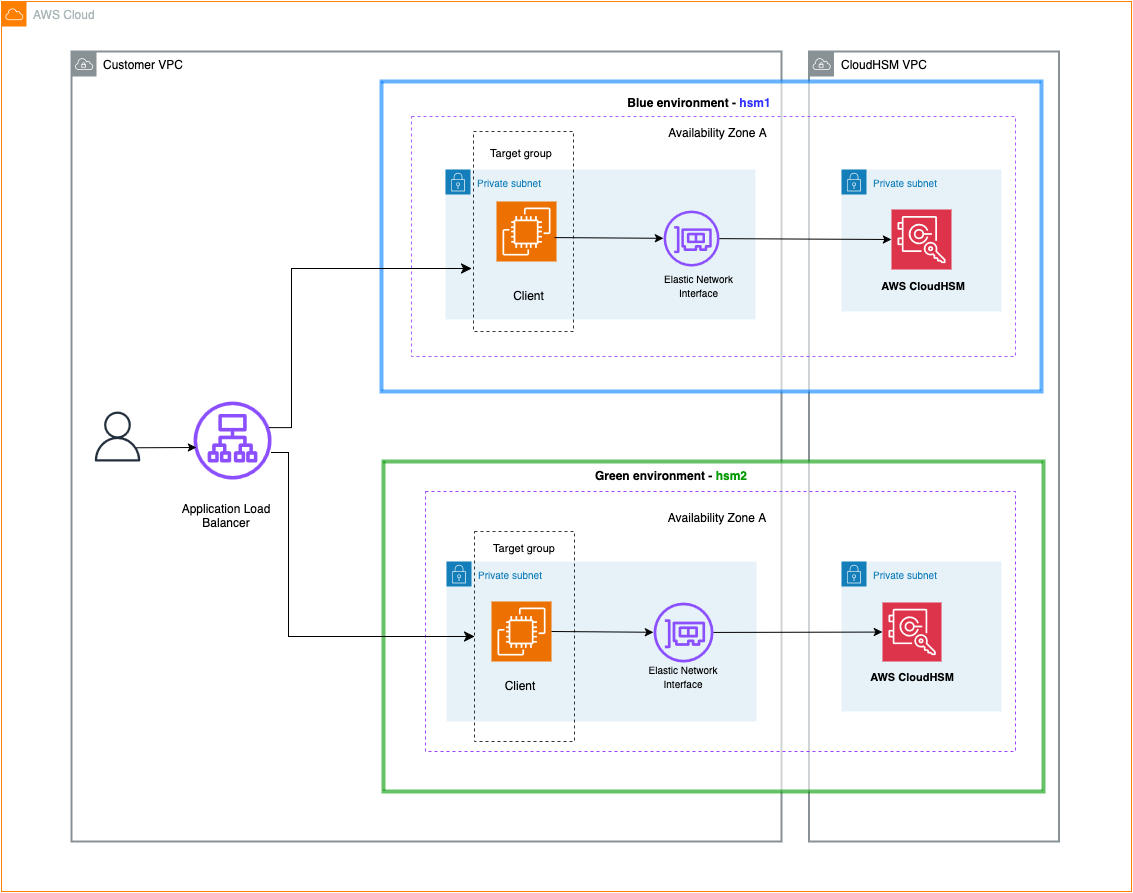Select 'Private subnet' label beside Blue environment client
1133x893 pixels.
click(509, 184)
